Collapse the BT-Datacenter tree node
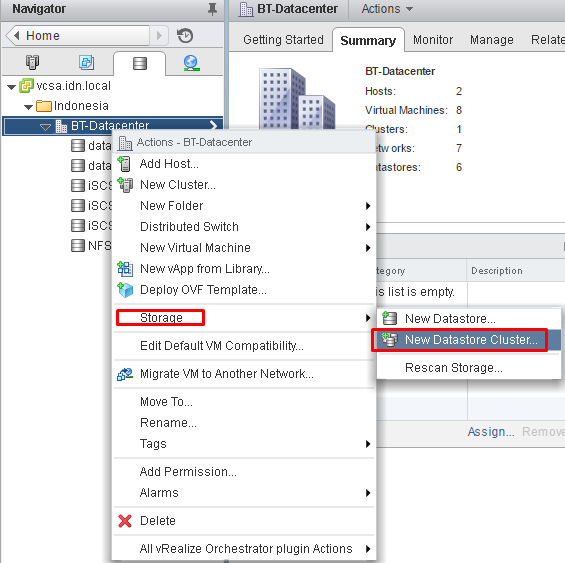The height and width of the screenshot is (563, 565). pyautogui.click(x=45, y=127)
